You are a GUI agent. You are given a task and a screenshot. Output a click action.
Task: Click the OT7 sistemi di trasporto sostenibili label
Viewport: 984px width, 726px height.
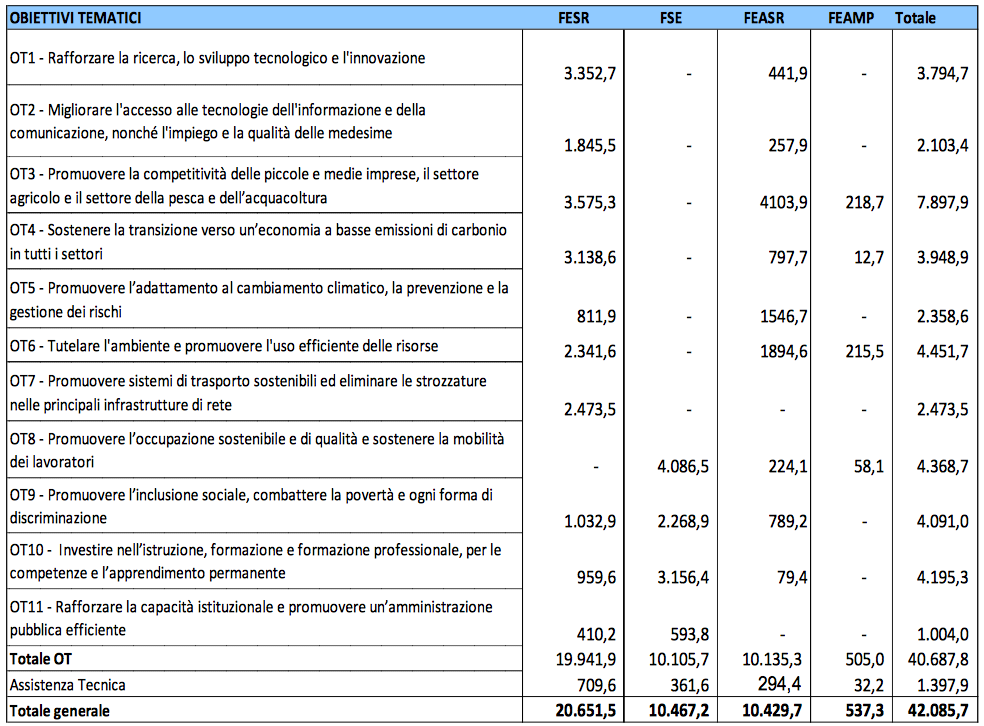tap(248, 393)
